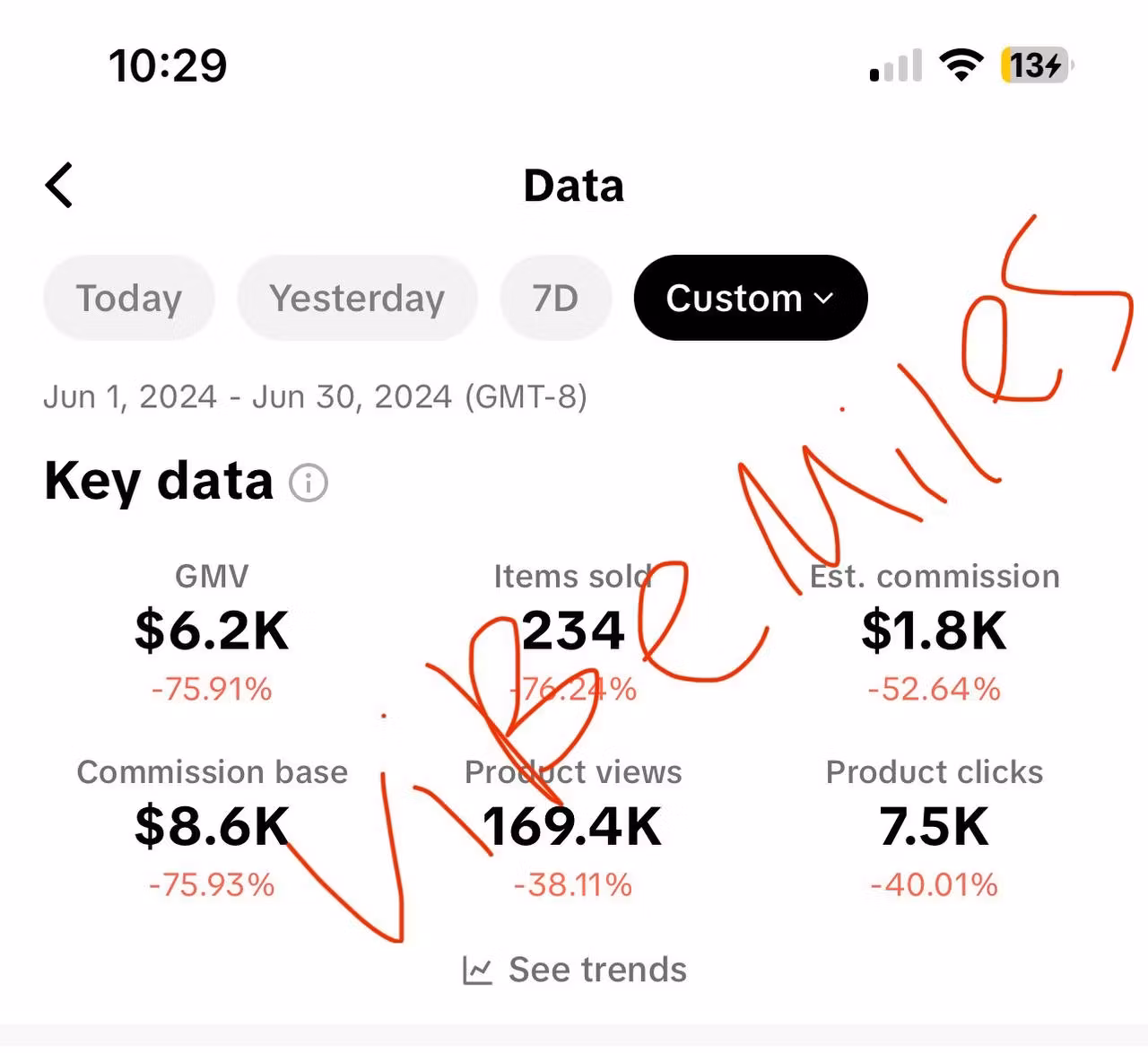The width and height of the screenshot is (1148, 1053).
Task: Open the See trends link
Action: tap(596, 970)
